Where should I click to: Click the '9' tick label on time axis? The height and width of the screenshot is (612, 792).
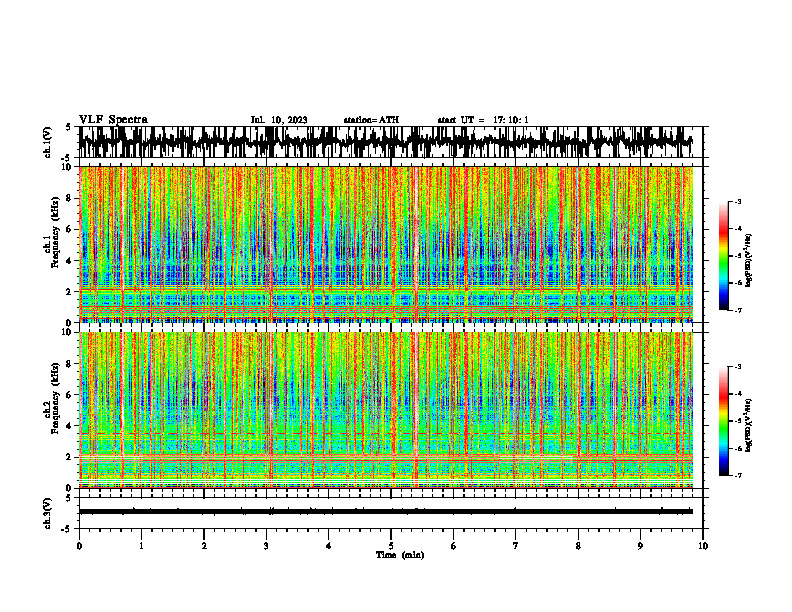pyautogui.click(x=640, y=546)
